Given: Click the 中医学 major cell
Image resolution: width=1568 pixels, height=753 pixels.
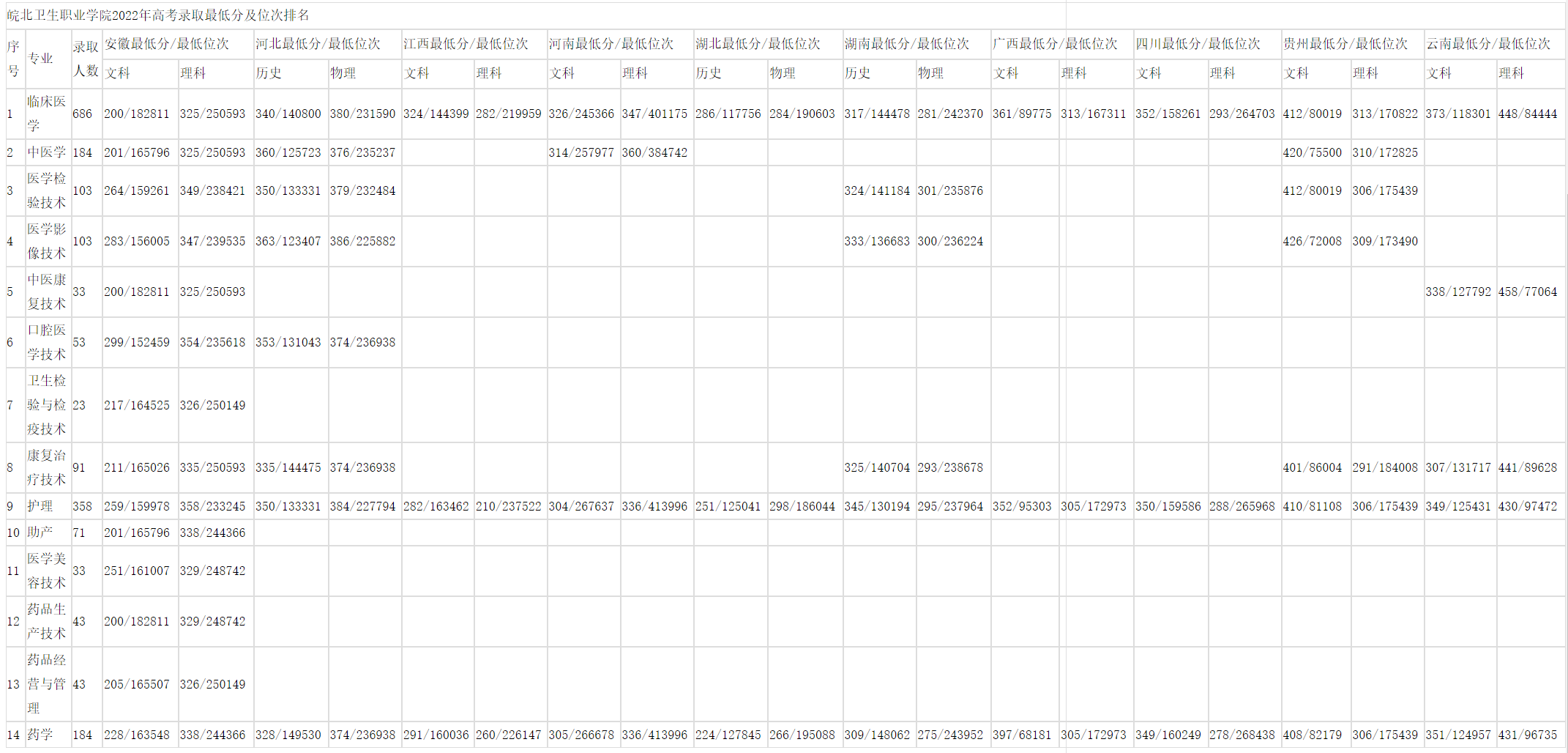Looking at the screenshot, I should point(47,152).
